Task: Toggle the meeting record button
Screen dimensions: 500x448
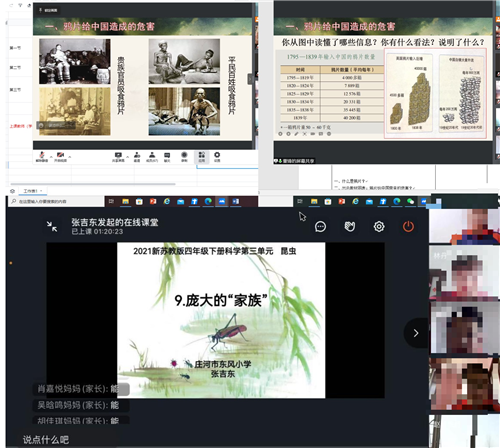Action: pos(184,157)
